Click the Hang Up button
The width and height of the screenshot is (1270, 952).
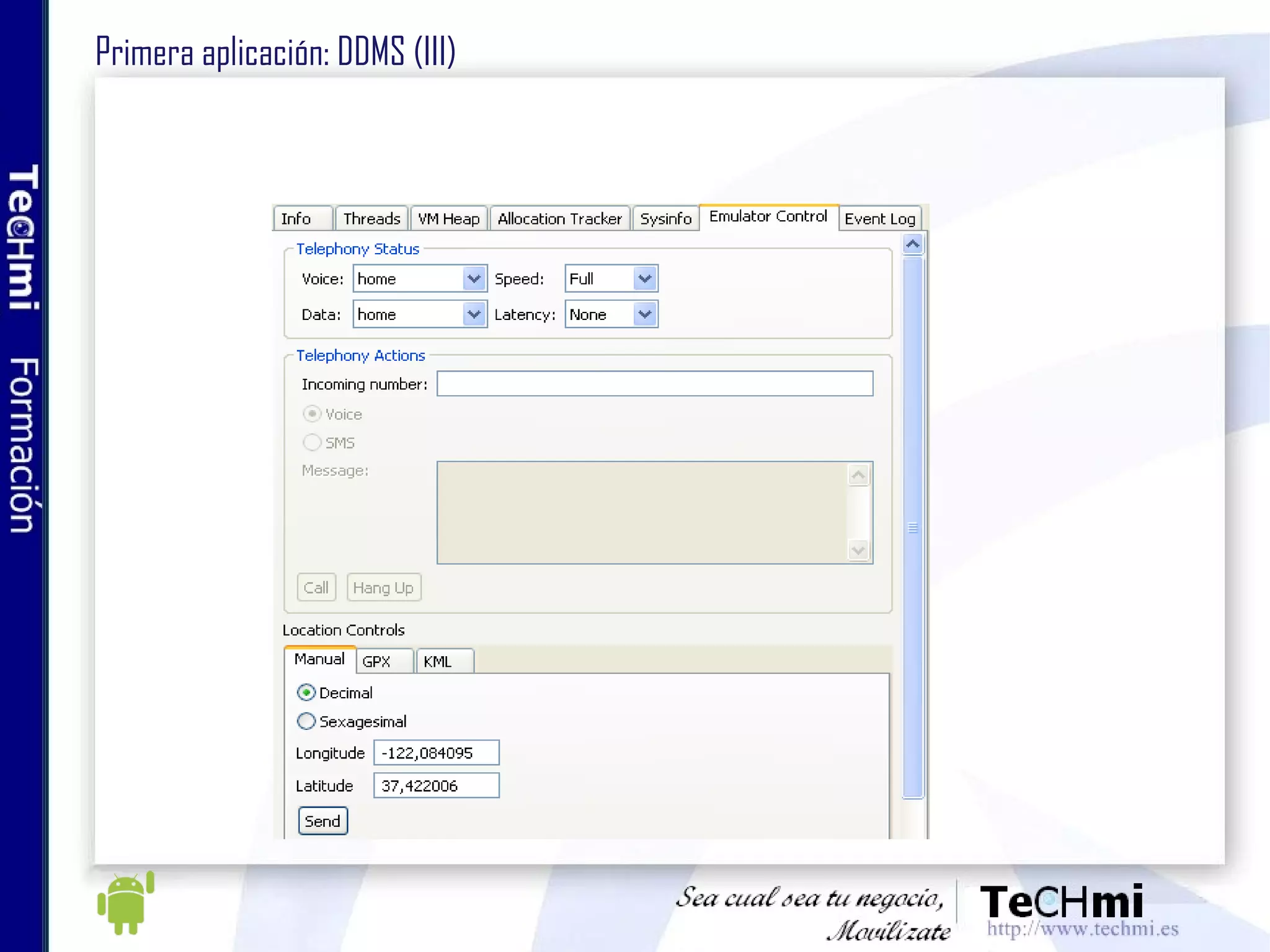pyautogui.click(x=383, y=587)
